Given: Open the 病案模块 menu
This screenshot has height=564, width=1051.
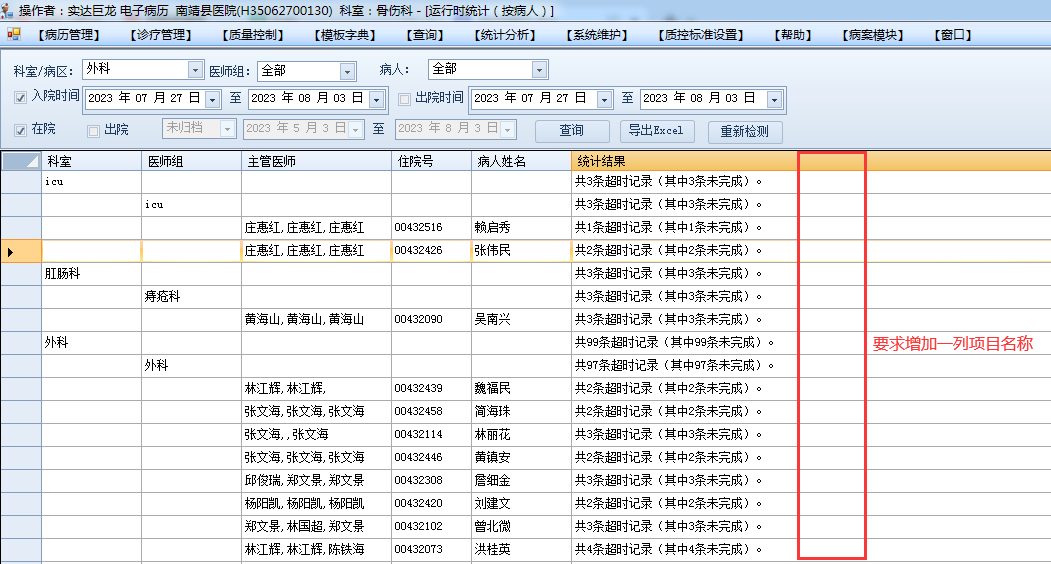Looking at the screenshot, I should tap(873, 35).
